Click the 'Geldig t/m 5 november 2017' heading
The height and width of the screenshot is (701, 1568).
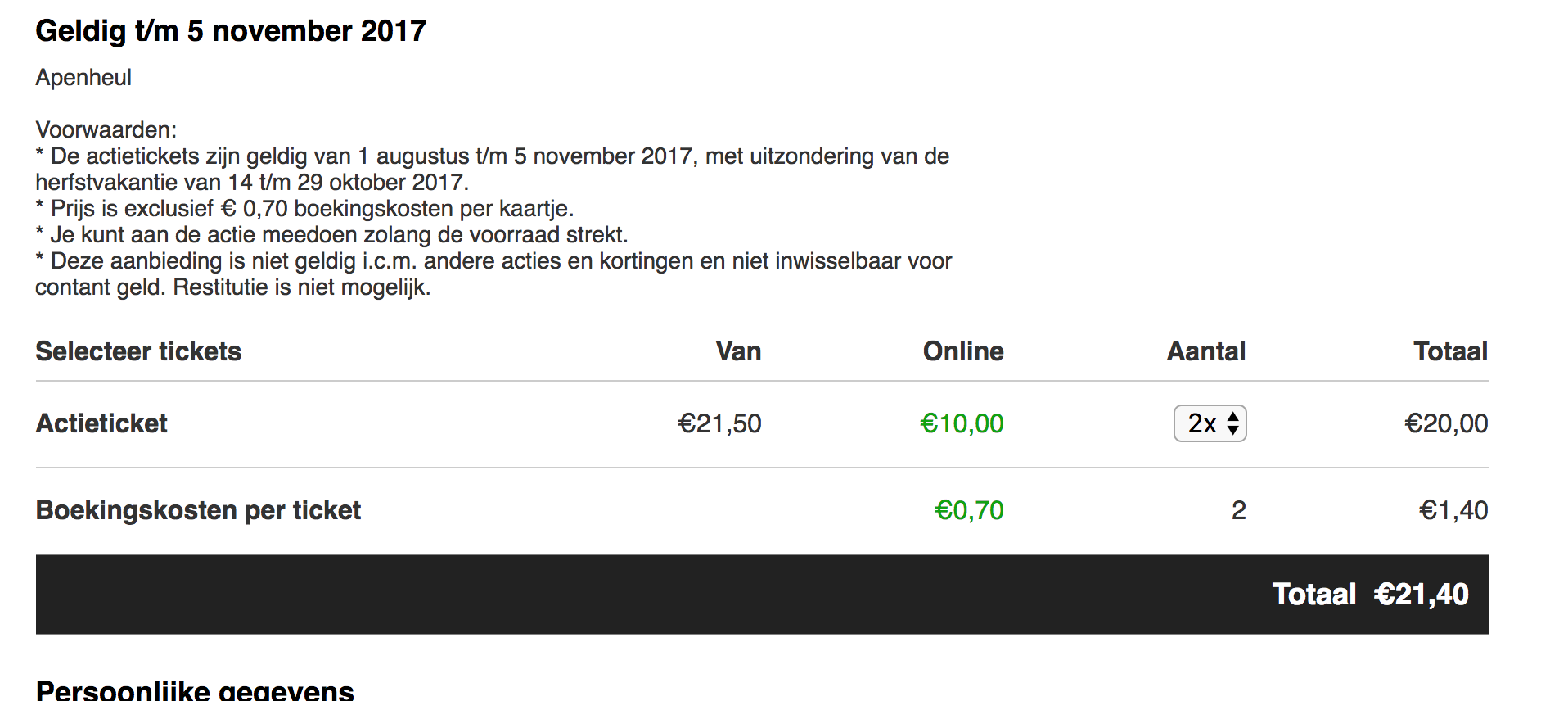[231, 31]
